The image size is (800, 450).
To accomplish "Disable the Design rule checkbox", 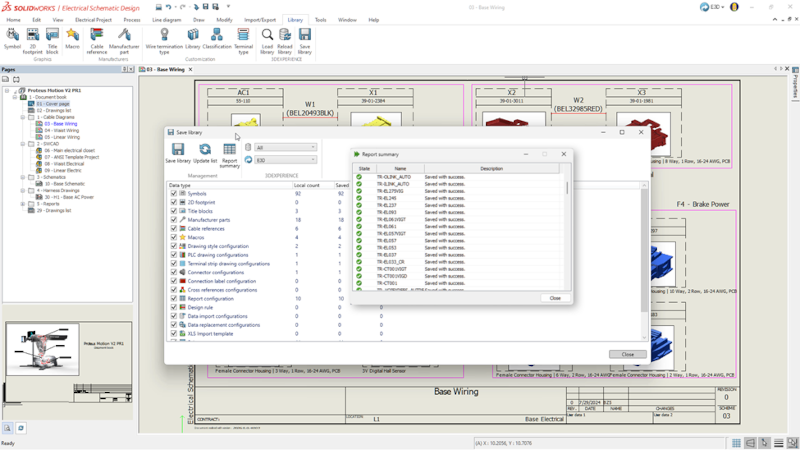I will pyautogui.click(x=174, y=307).
